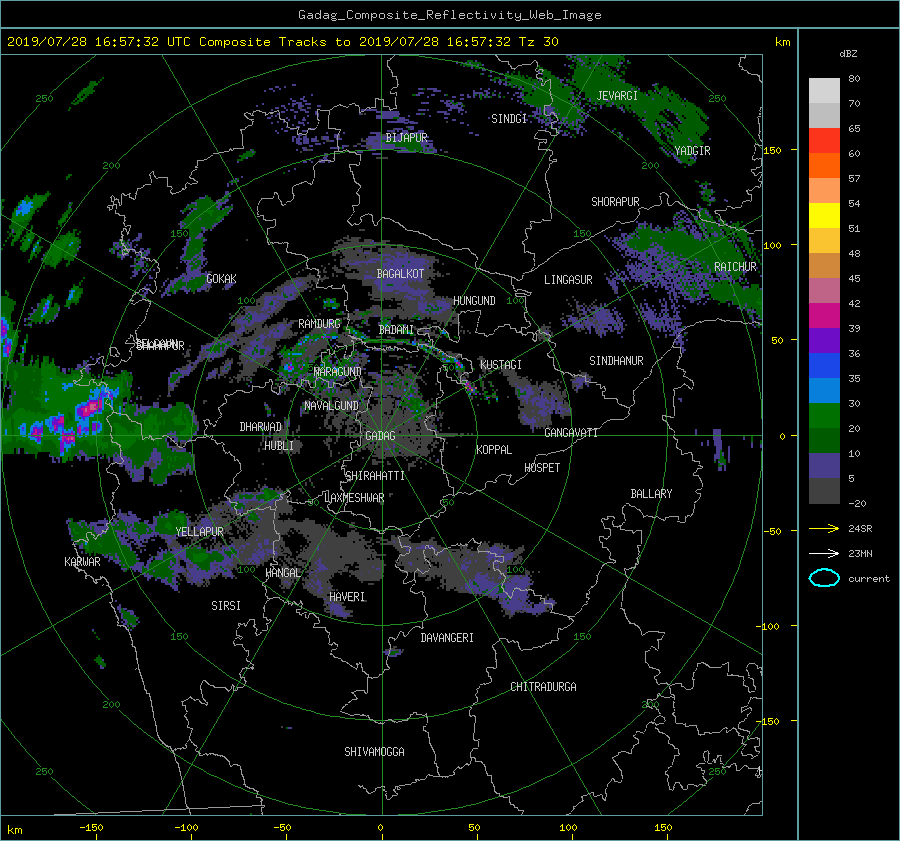Image resolution: width=900 pixels, height=841 pixels.
Task: Click the DAVANGERI city label
Action: pos(447,638)
